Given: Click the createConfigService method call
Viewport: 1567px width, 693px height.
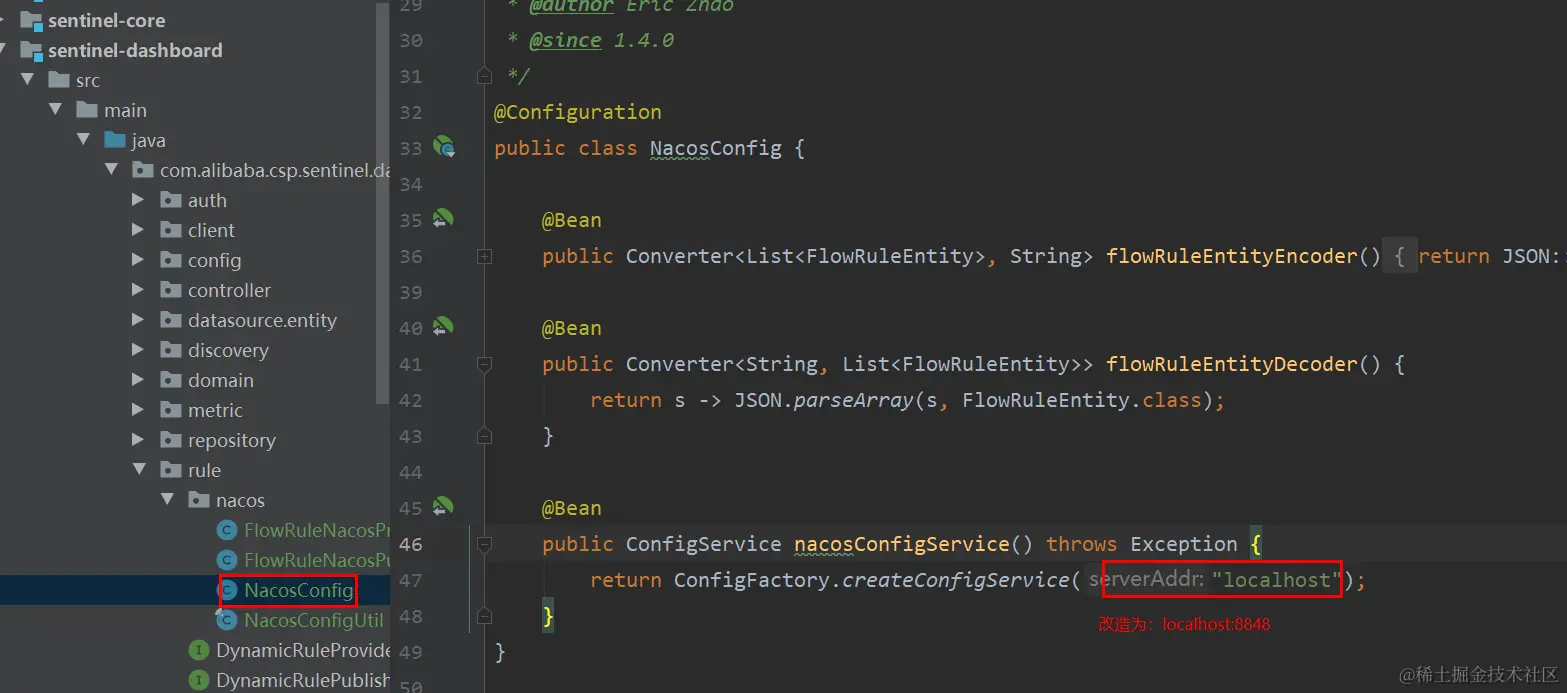Looking at the screenshot, I should (x=957, y=580).
